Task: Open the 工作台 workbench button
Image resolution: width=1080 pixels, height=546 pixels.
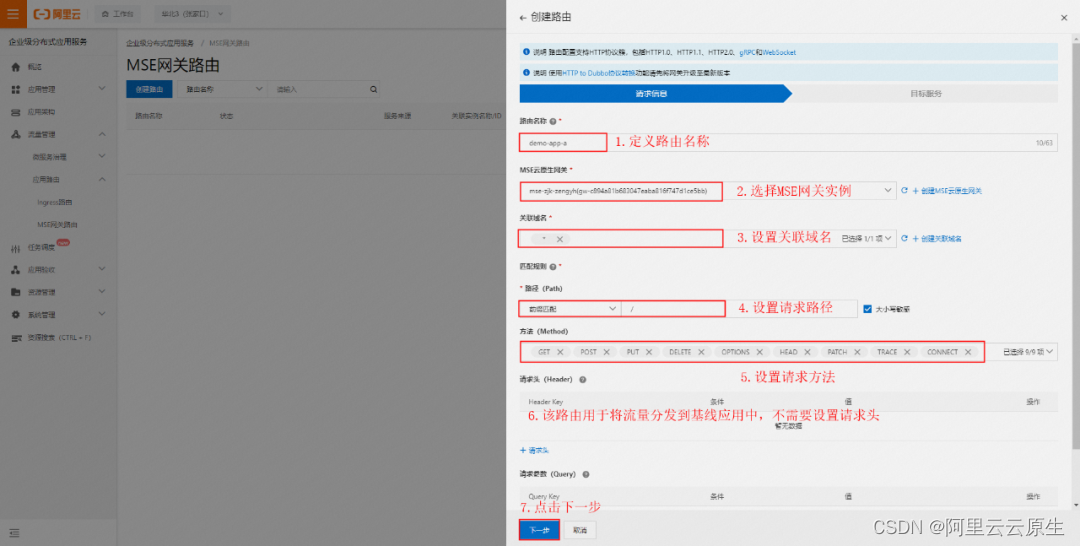Action: coord(117,14)
